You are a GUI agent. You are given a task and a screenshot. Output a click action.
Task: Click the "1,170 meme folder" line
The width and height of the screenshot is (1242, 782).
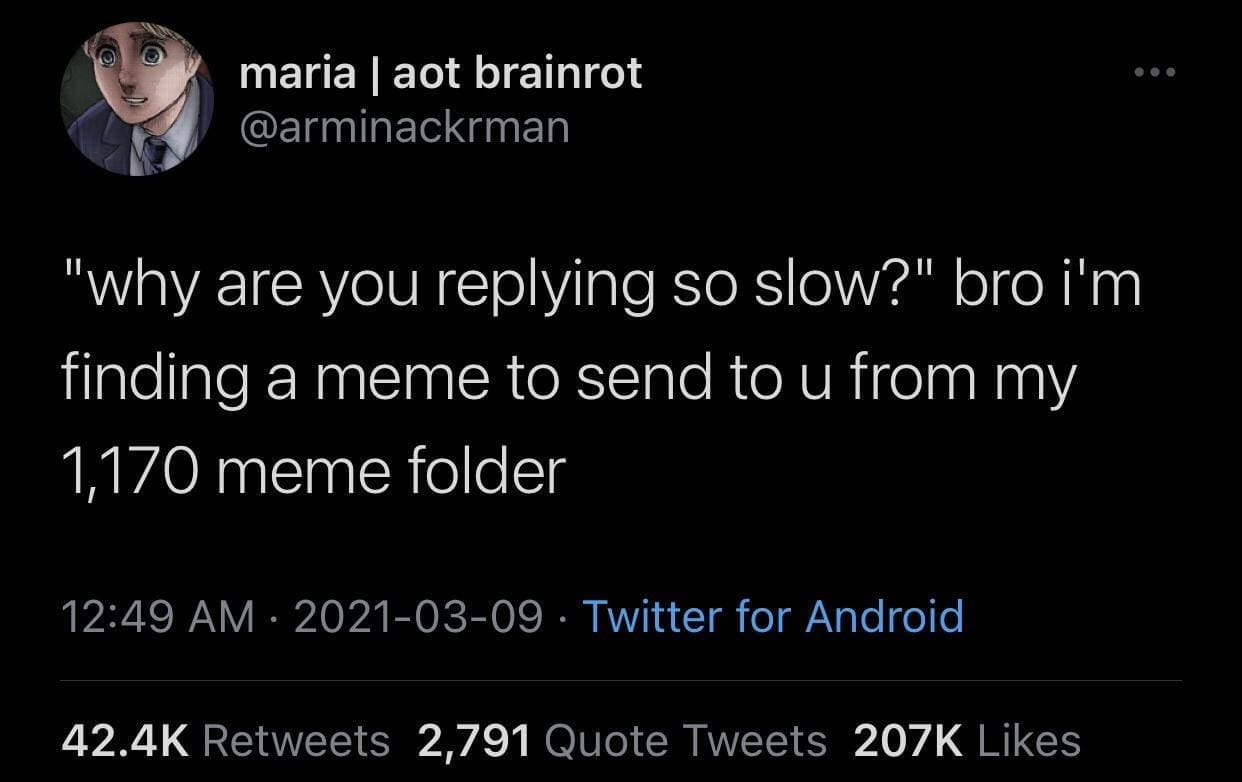(x=313, y=471)
